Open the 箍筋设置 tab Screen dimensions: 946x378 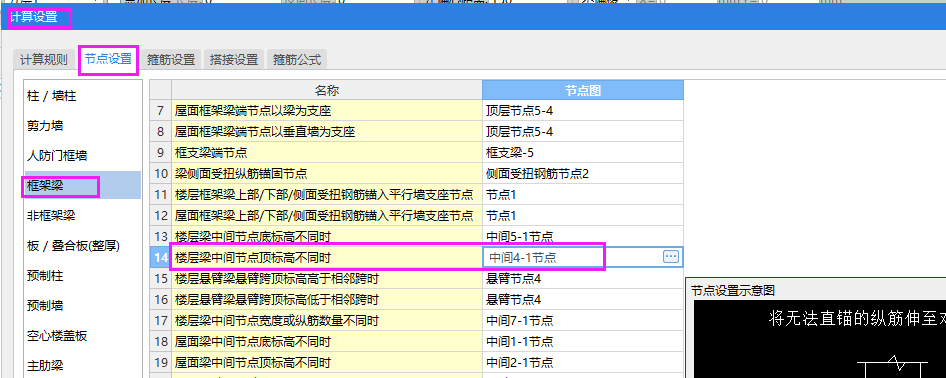[171, 60]
